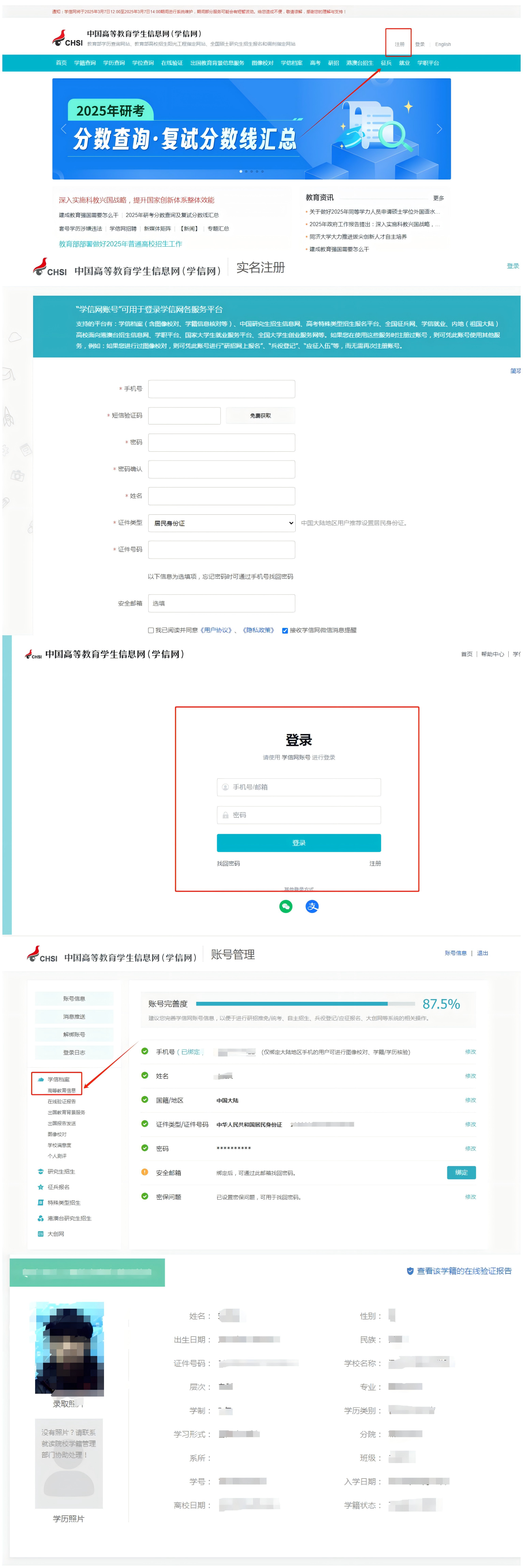Click the graduation cap icon beside 研究生招生
This screenshot has height=1568, width=523.
click(41, 1171)
